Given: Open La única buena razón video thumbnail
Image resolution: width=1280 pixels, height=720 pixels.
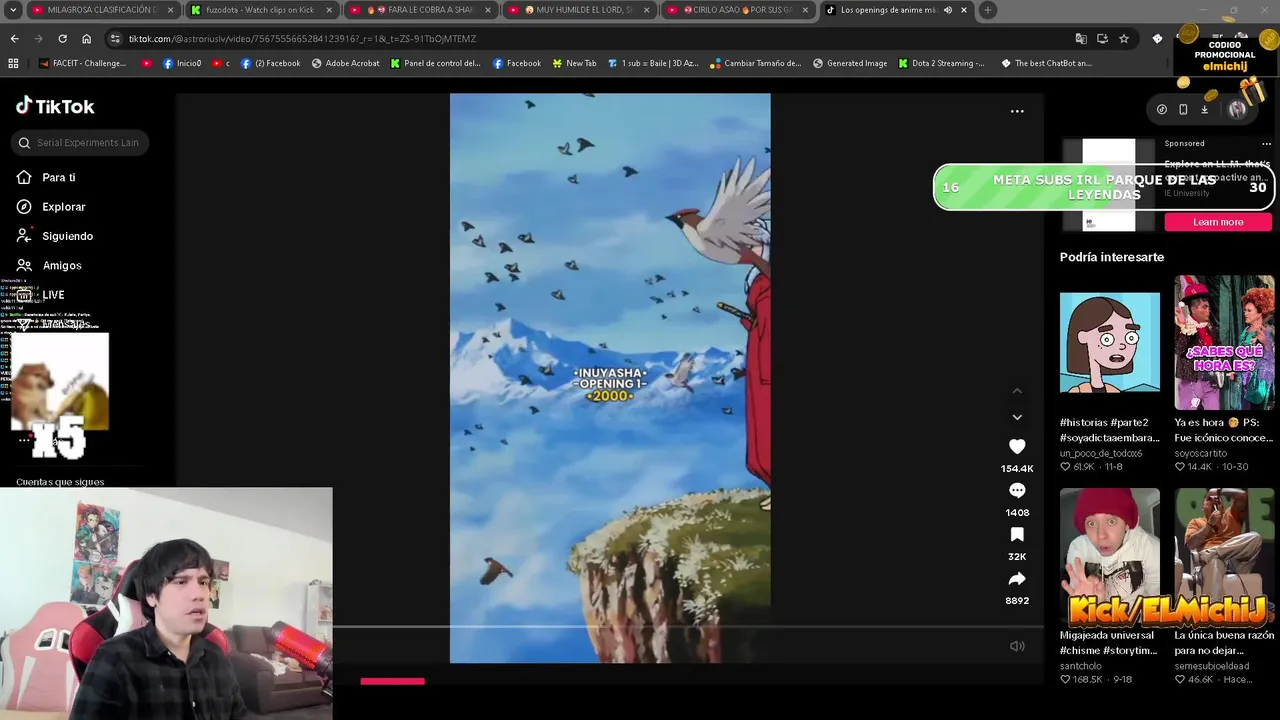Looking at the screenshot, I should pos(1224,555).
